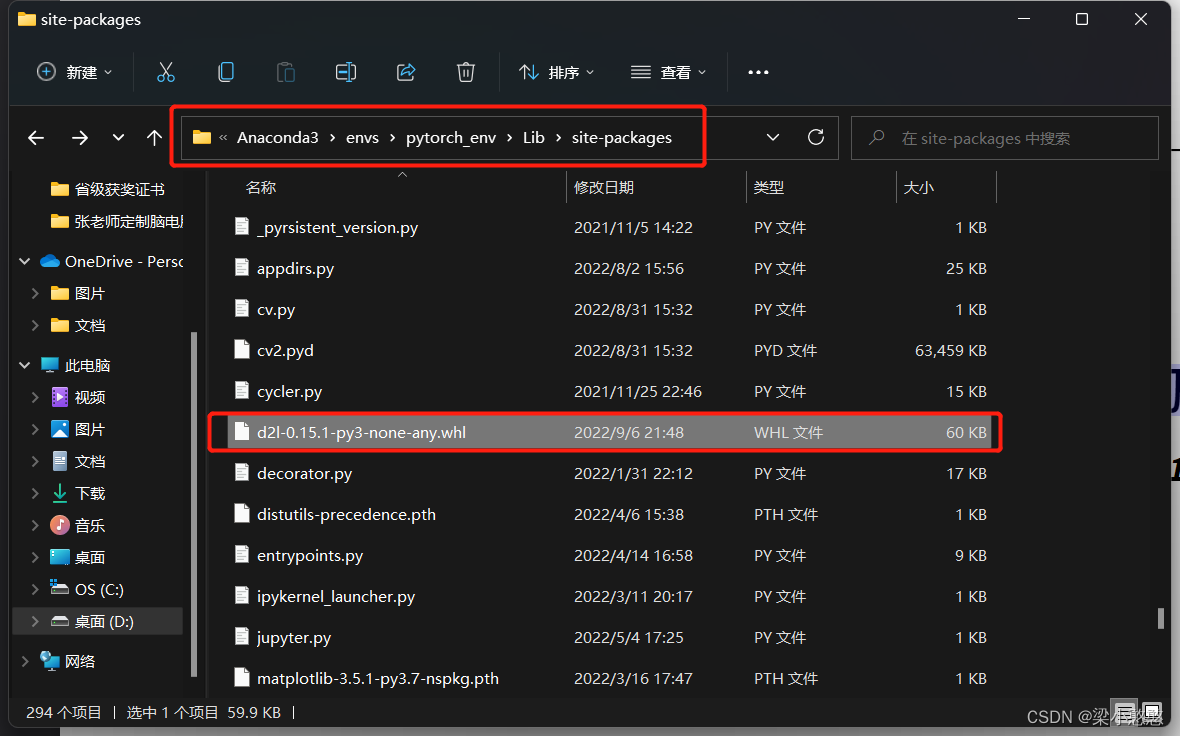Open the address bar history dropdown

[773, 138]
